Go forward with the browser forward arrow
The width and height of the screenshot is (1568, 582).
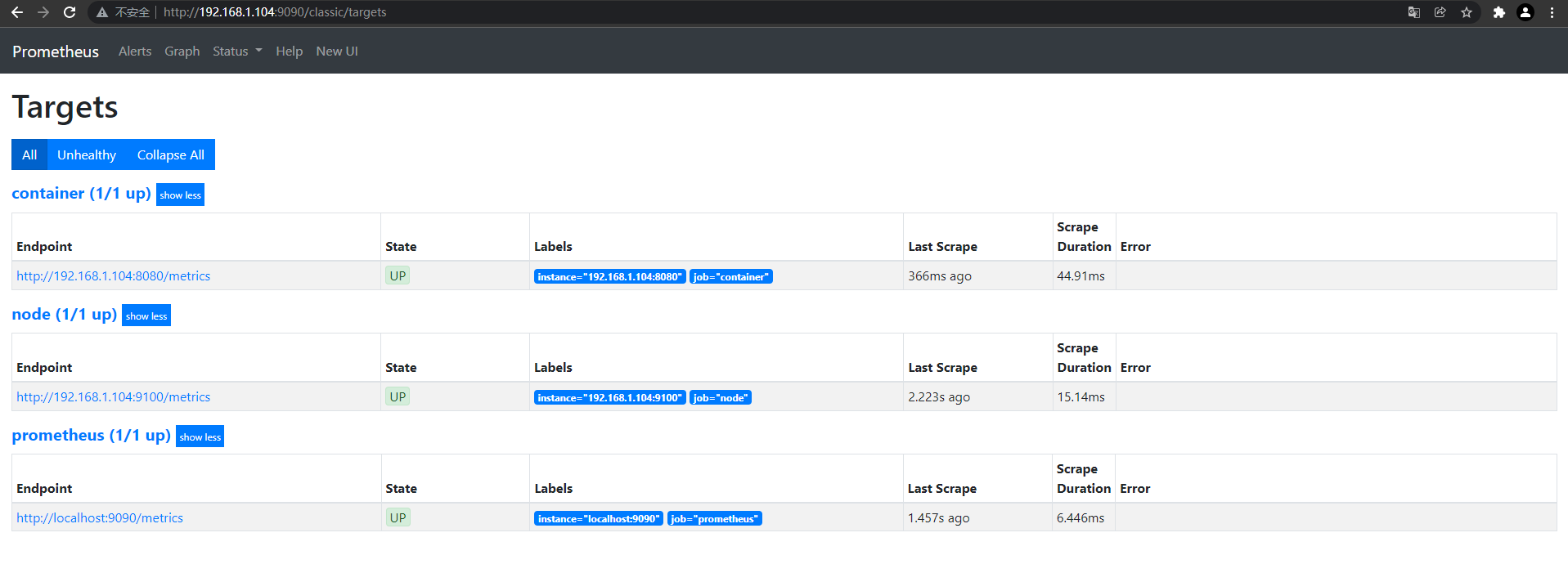point(43,12)
